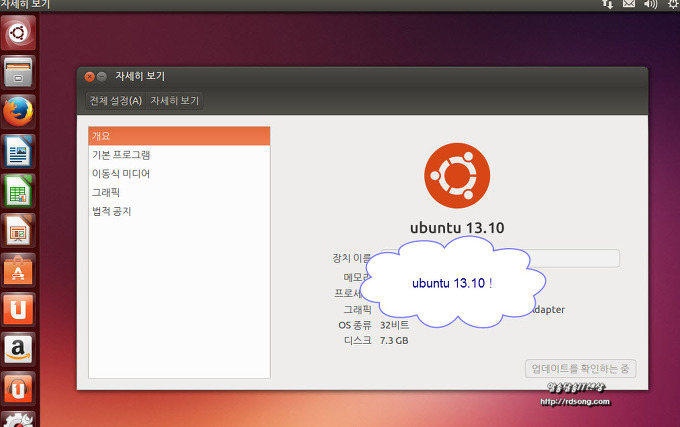Screen dimensions: 680x427
Task: Open the sound volume indicator
Action: click(651, 5)
